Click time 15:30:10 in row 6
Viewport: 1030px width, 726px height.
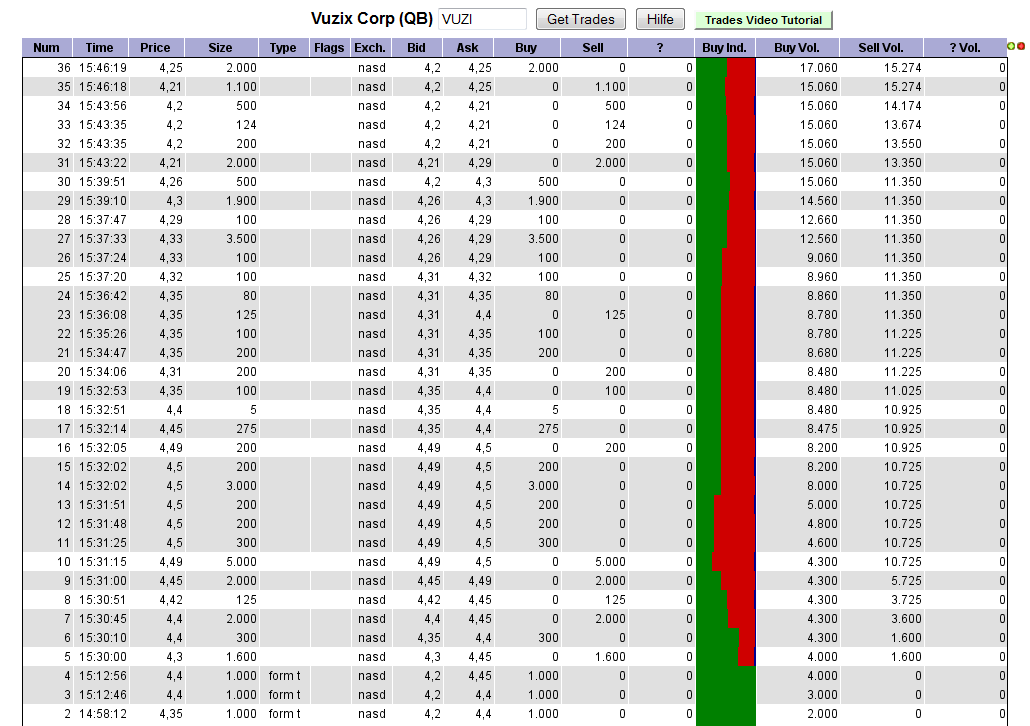[103, 639]
